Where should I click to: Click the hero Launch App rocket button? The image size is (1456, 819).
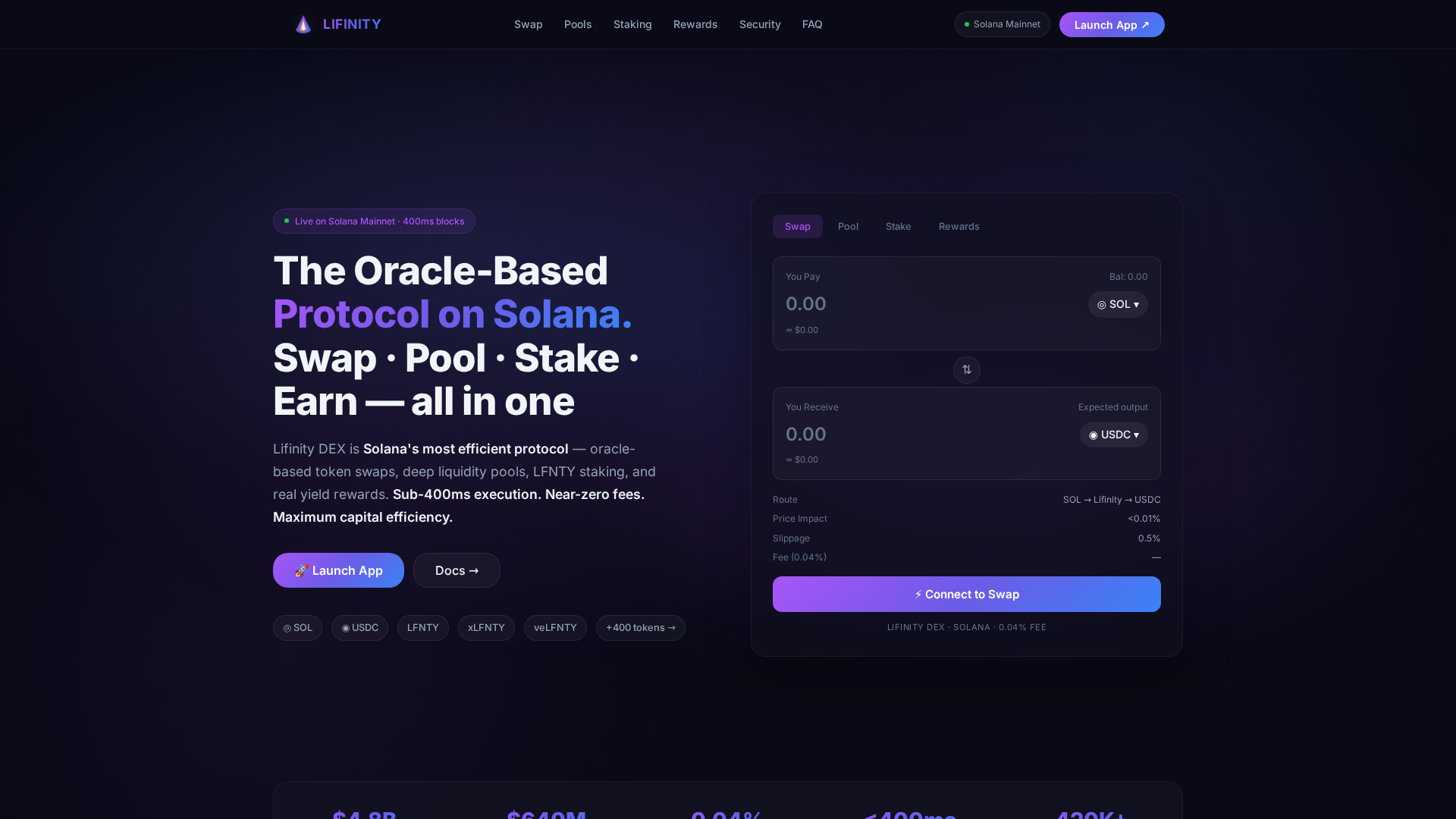coord(338,570)
